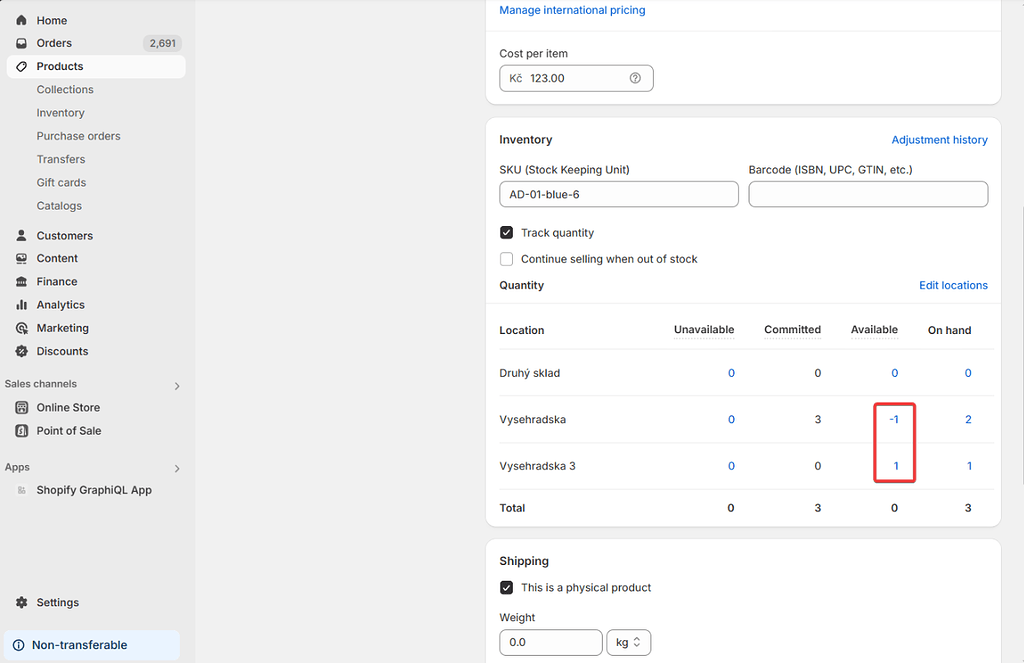Enable Continue selling when out of stock

506,258
